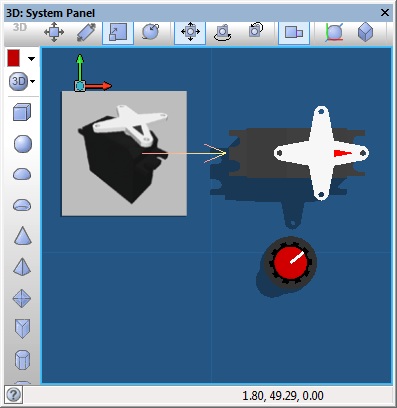This screenshot has height=408, width=397.
Task: Select the rotate sphere tool icon
Action: click(x=150, y=32)
